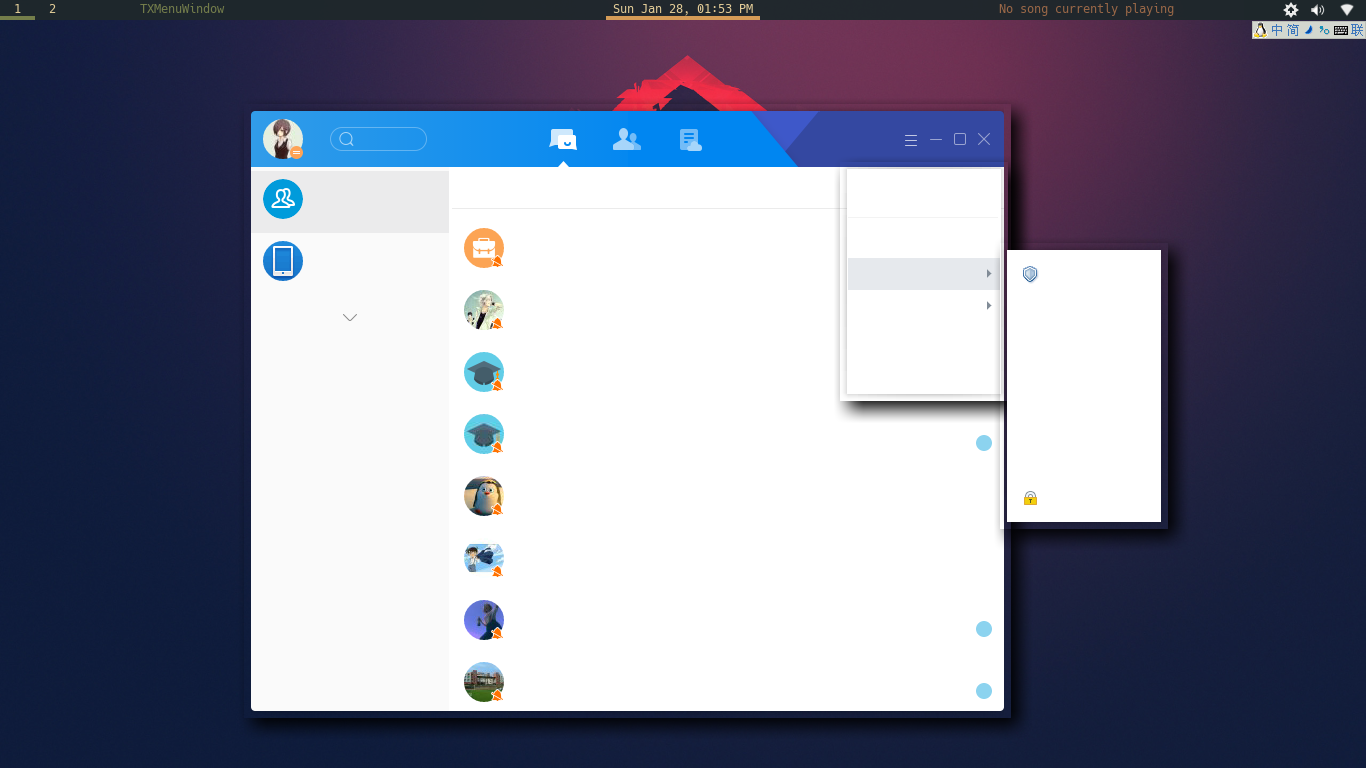Viewport: 1366px width, 768px height.
Task: Click the profile avatar in header
Action: (x=283, y=139)
